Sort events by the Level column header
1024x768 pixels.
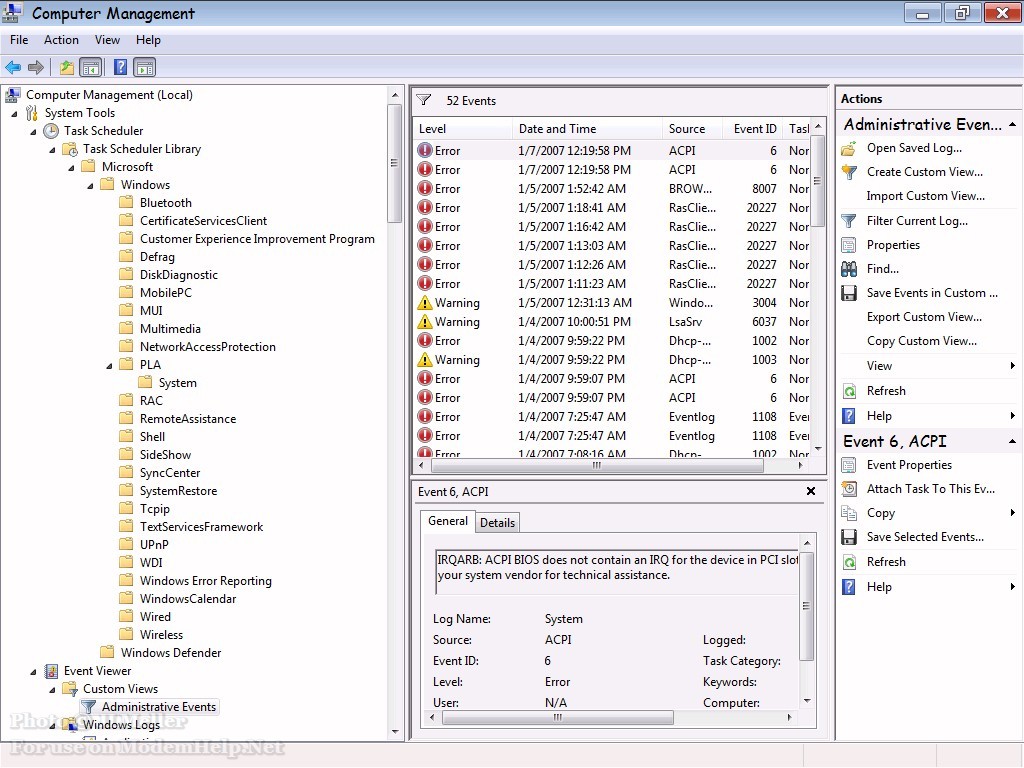pos(463,129)
